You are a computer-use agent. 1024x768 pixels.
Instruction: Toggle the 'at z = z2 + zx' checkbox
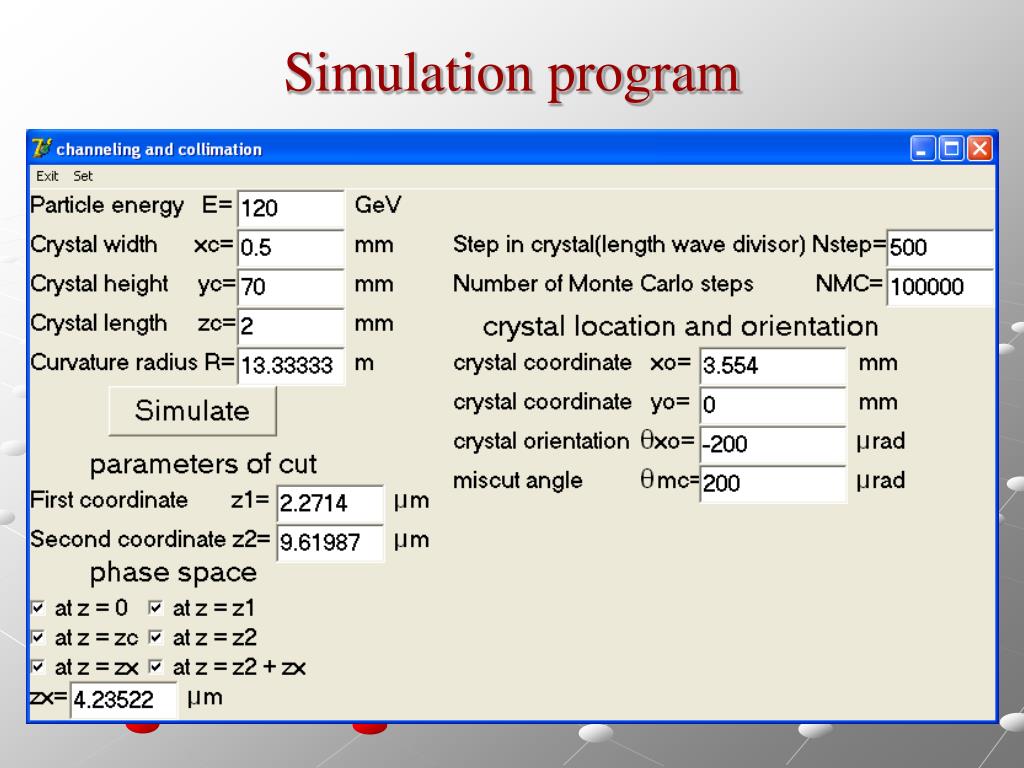click(x=155, y=667)
